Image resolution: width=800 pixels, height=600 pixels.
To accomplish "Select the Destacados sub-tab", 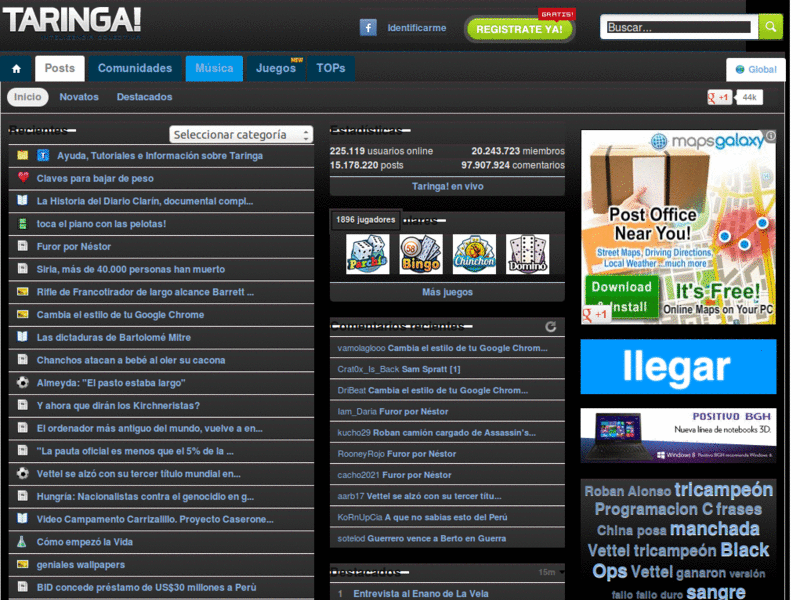I will (x=144, y=97).
